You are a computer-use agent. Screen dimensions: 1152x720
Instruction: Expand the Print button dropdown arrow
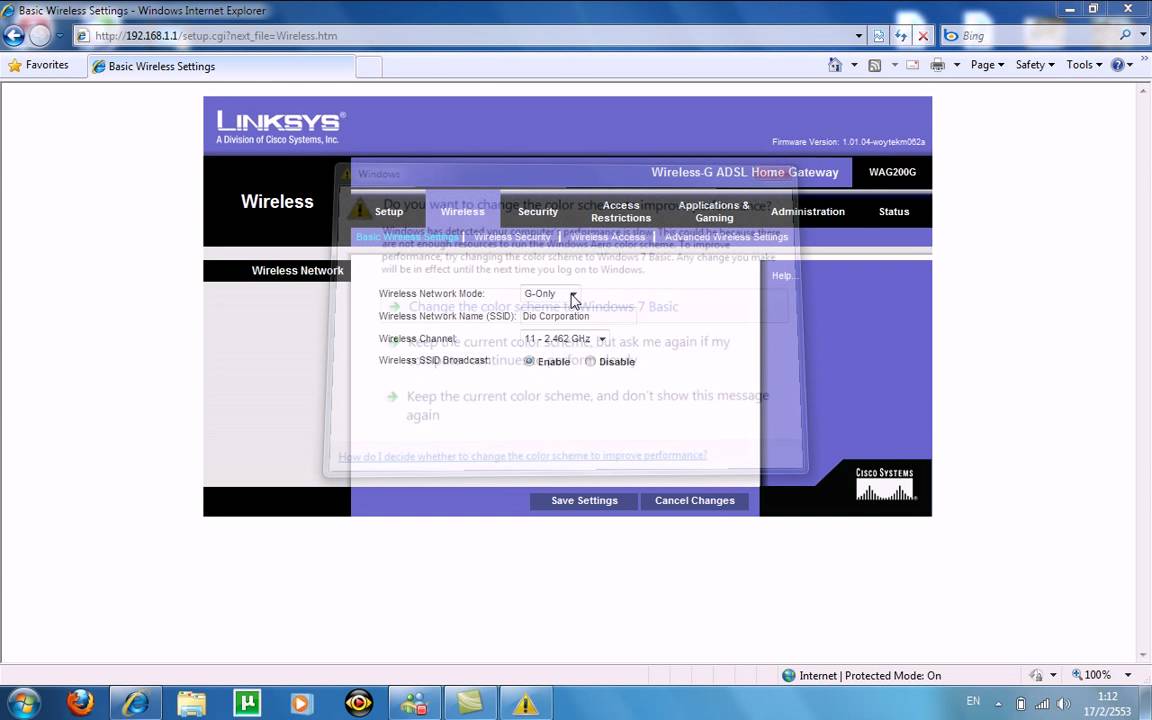(x=957, y=65)
